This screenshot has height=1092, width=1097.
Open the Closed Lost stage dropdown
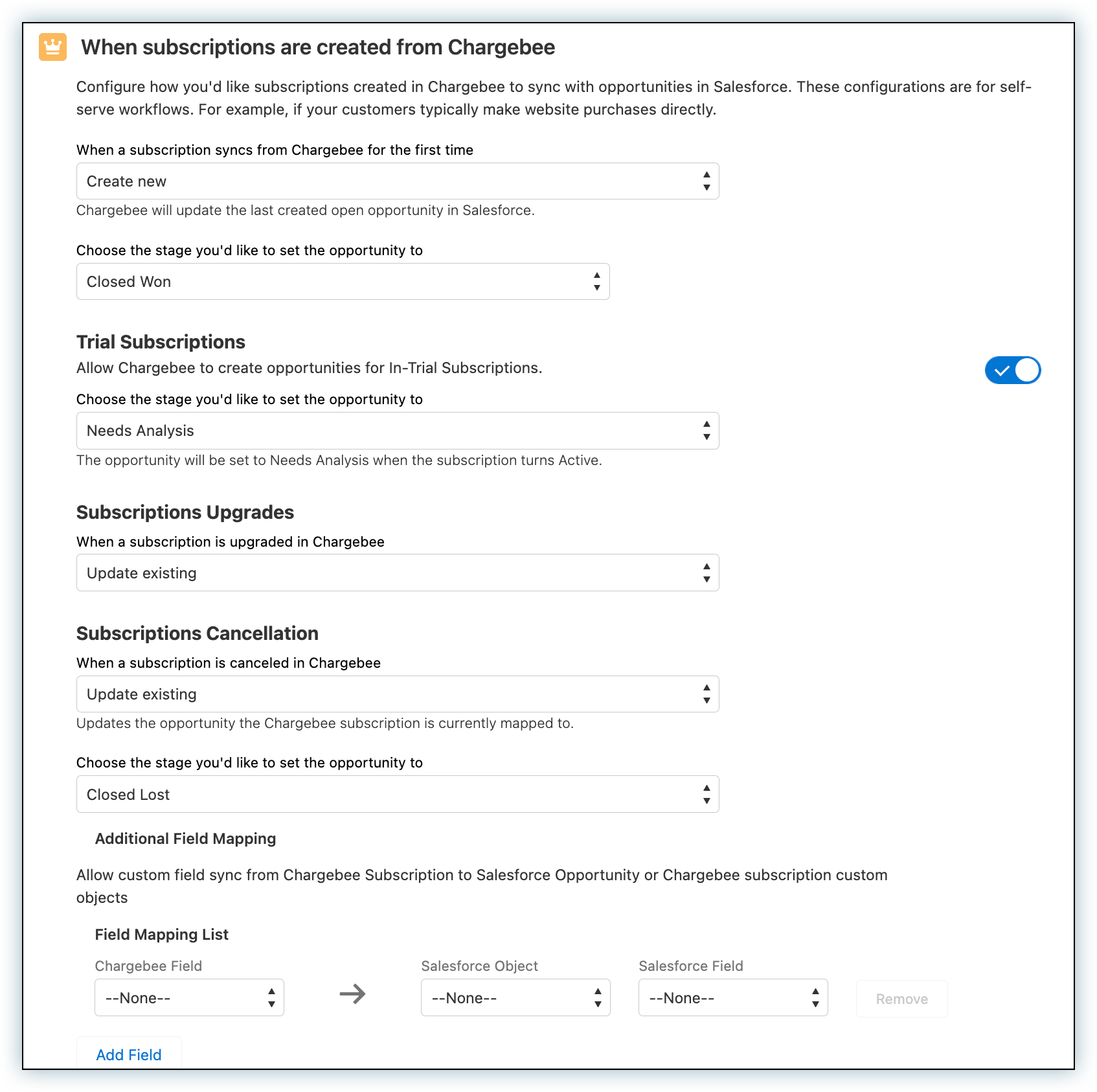(397, 795)
